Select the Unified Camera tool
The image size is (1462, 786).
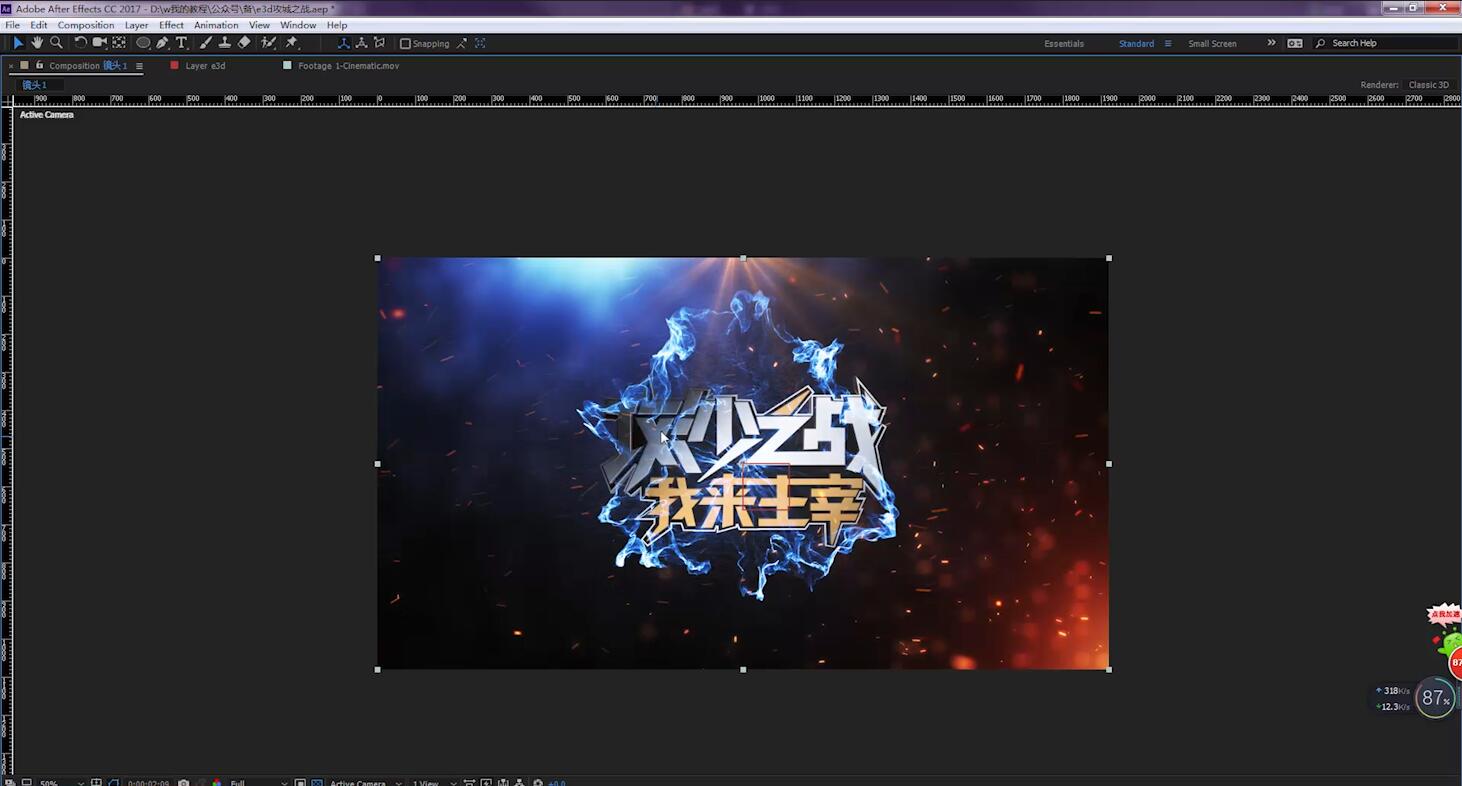(99, 43)
